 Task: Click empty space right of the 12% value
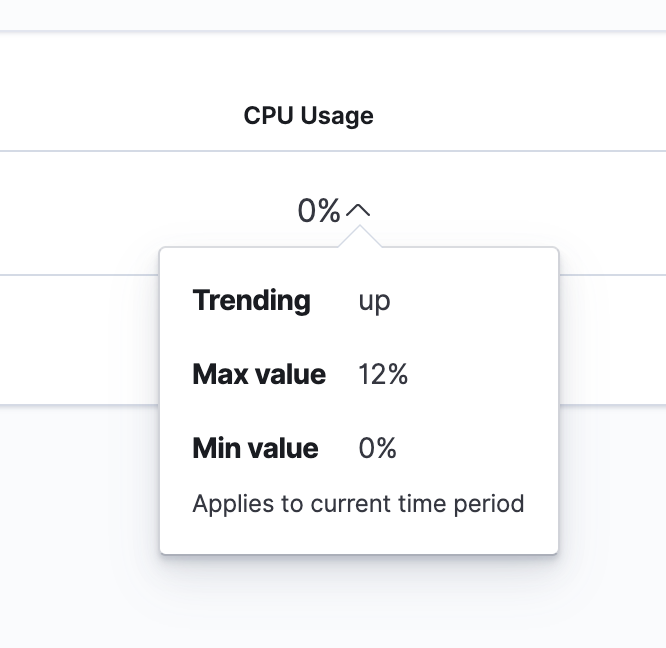480,375
